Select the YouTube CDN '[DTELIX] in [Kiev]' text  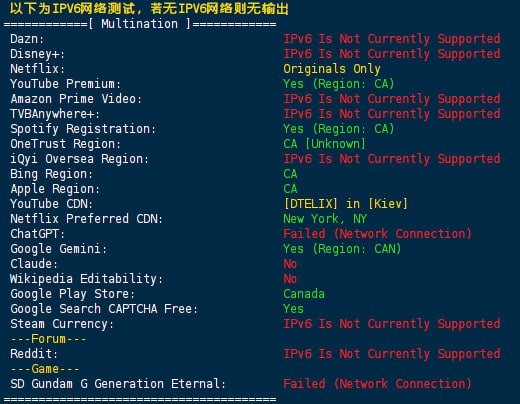point(345,204)
